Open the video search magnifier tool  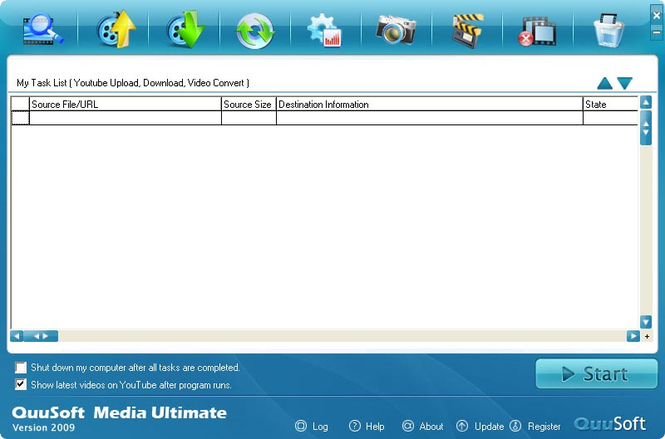[x=43, y=30]
